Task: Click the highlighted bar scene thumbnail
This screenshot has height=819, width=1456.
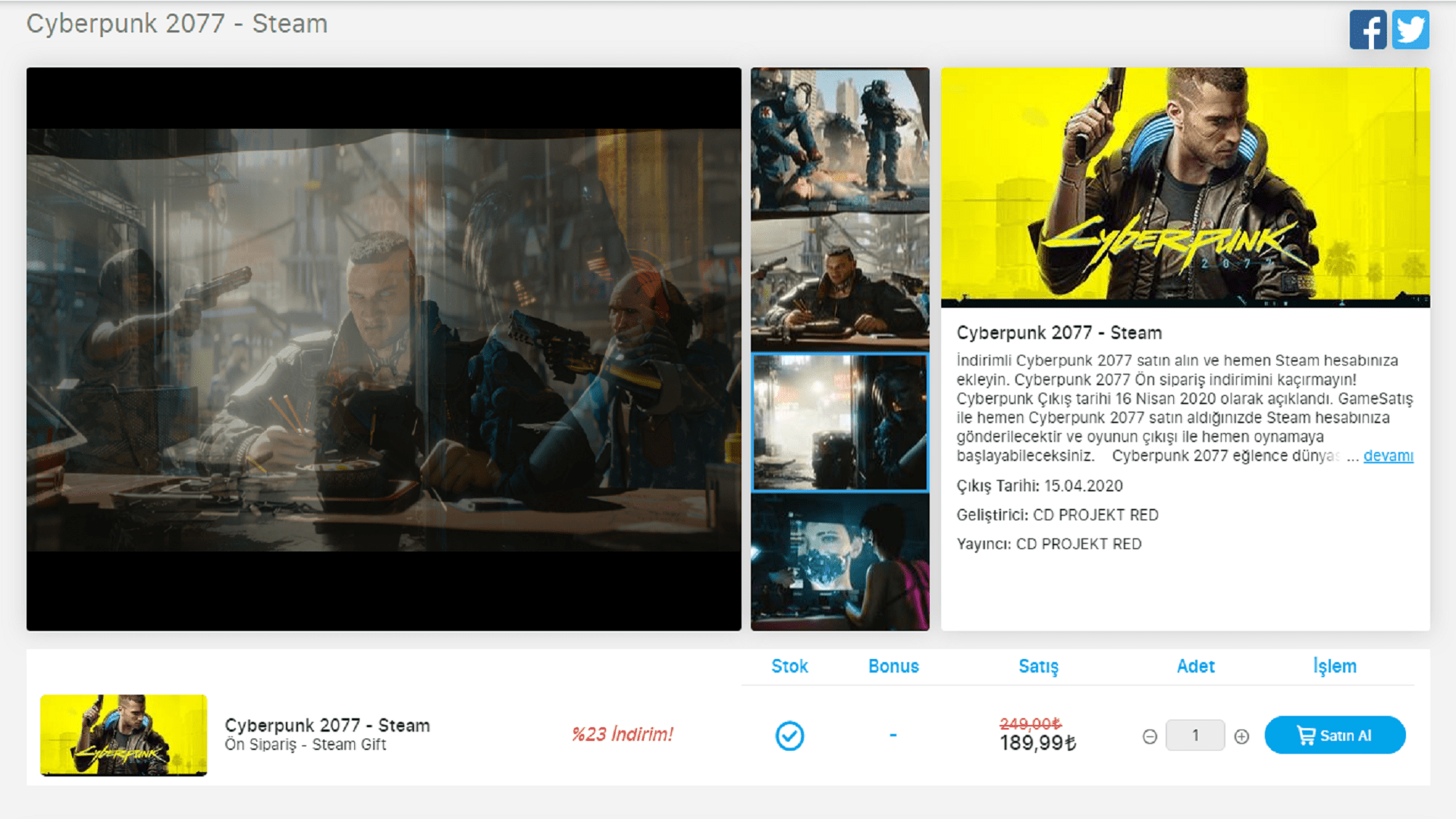Action: (839, 422)
